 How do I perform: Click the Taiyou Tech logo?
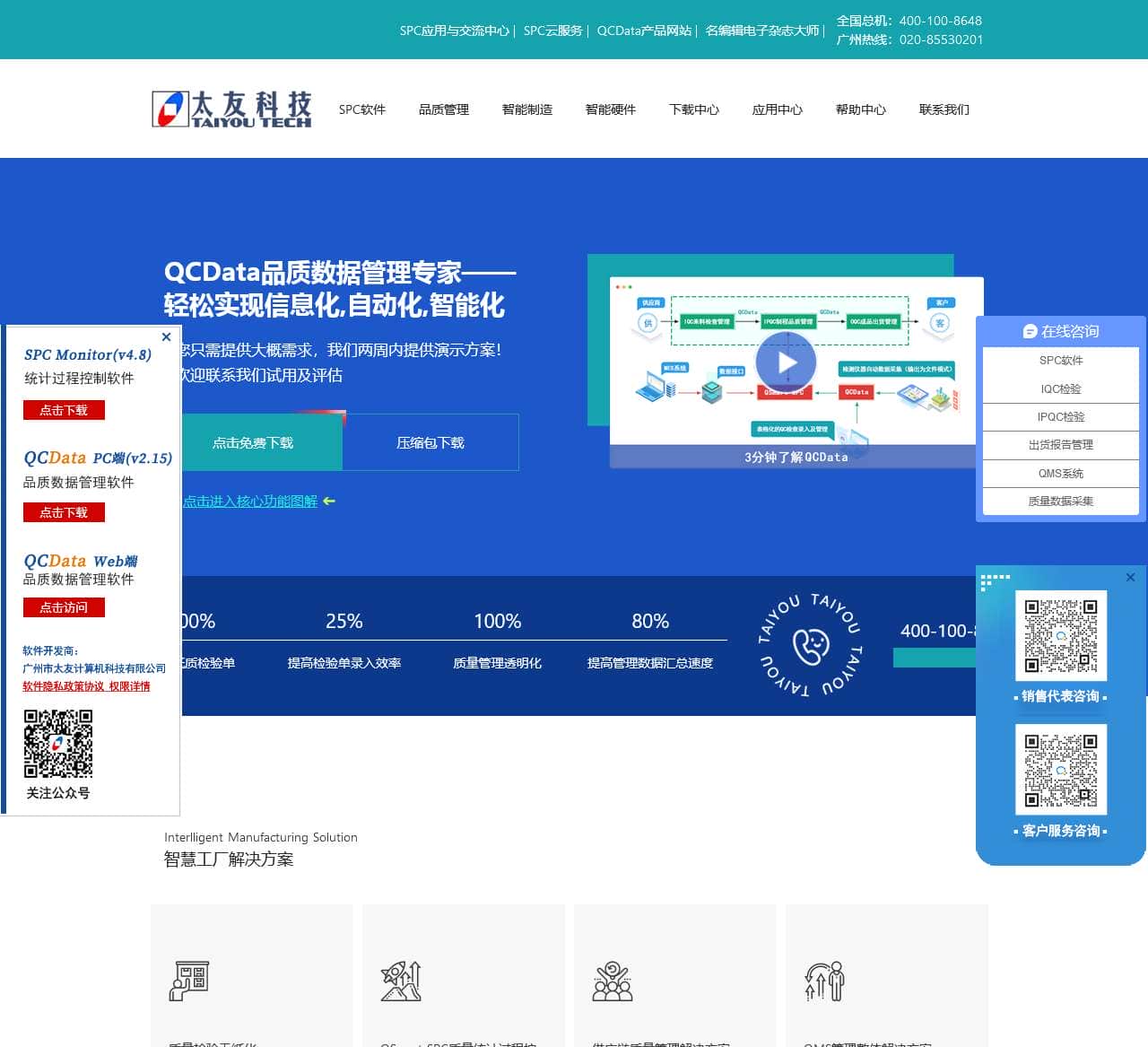coord(231,109)
